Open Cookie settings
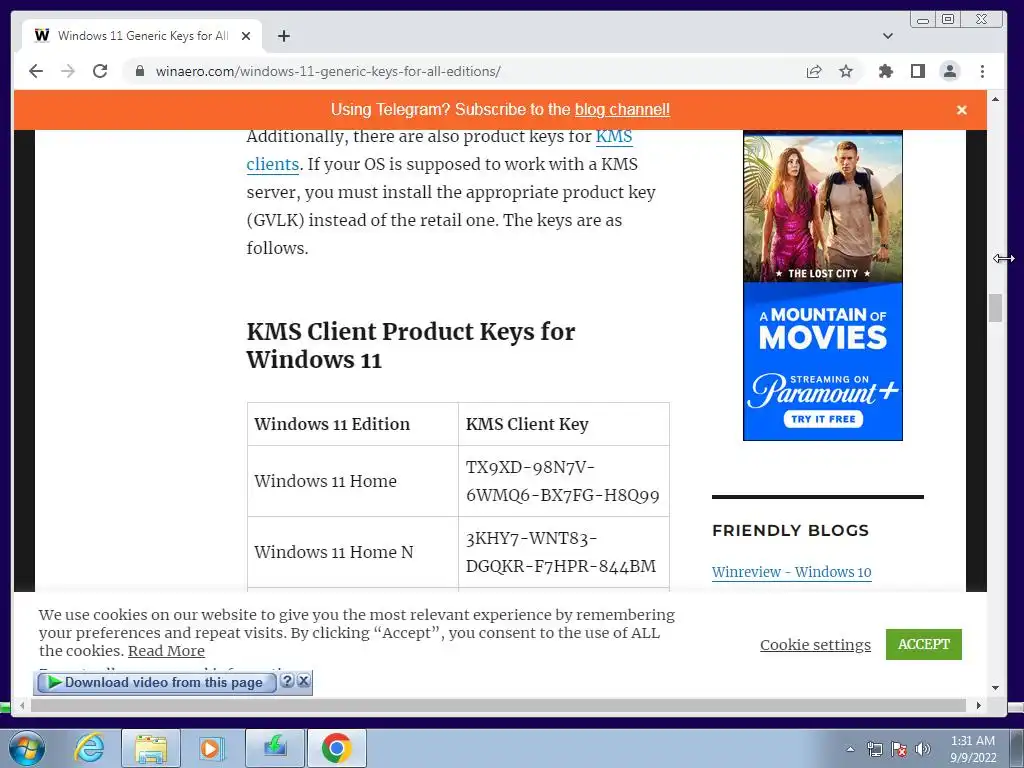 815,645
